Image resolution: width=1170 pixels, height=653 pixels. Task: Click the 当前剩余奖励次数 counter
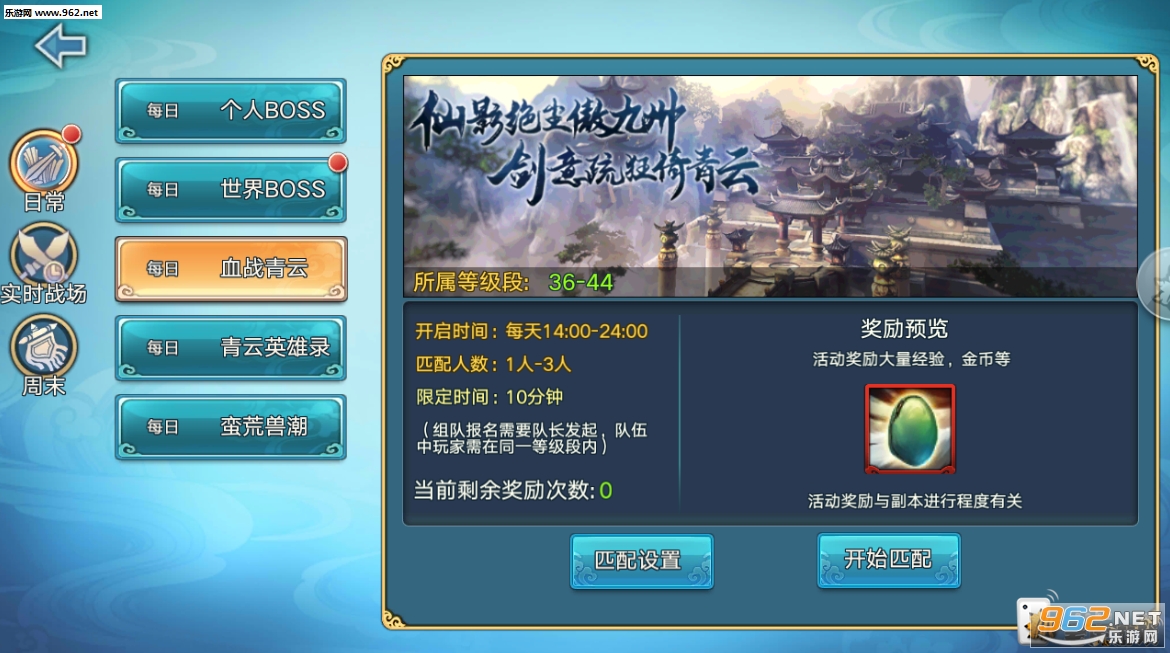tap(513, 490)
